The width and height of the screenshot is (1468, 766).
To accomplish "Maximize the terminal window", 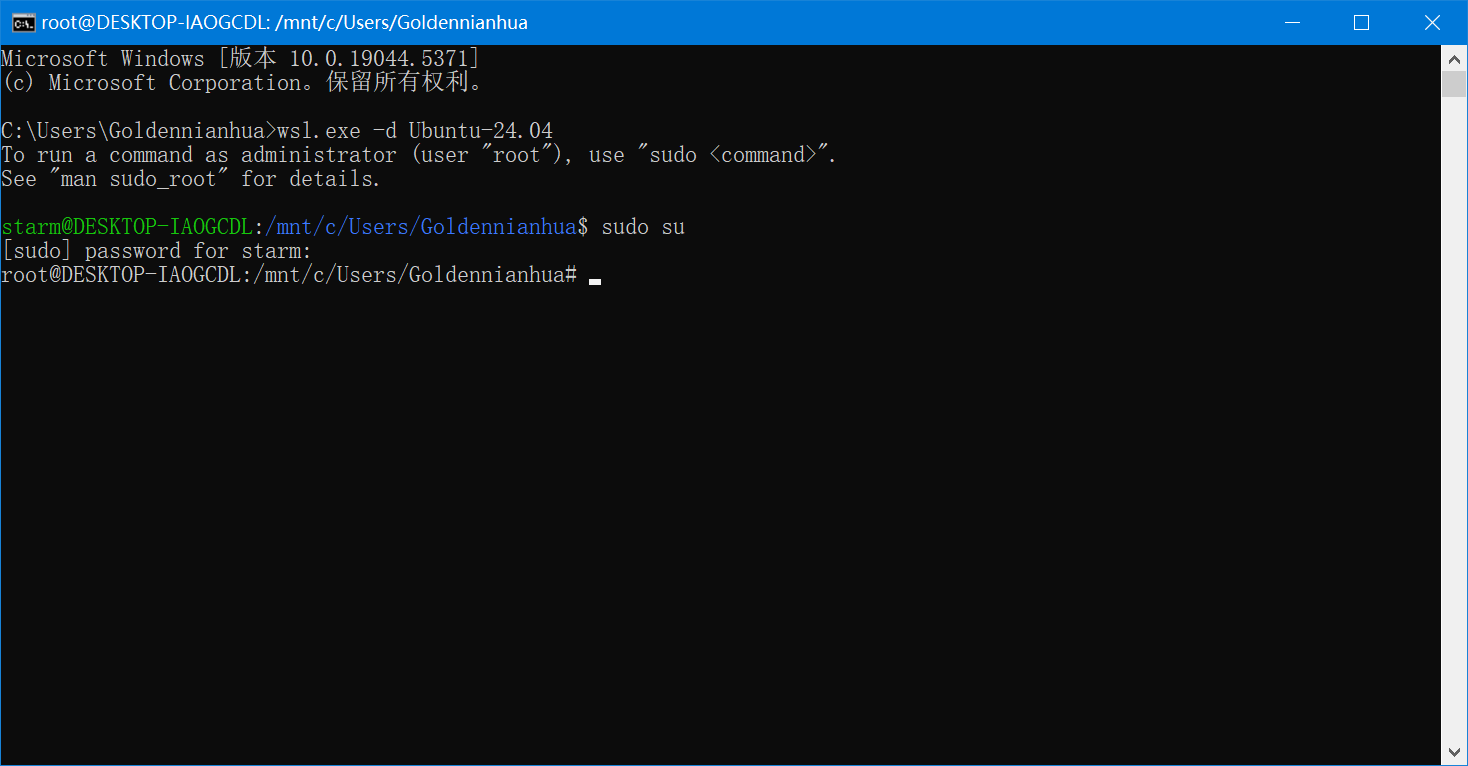I will click(1360, 22).
